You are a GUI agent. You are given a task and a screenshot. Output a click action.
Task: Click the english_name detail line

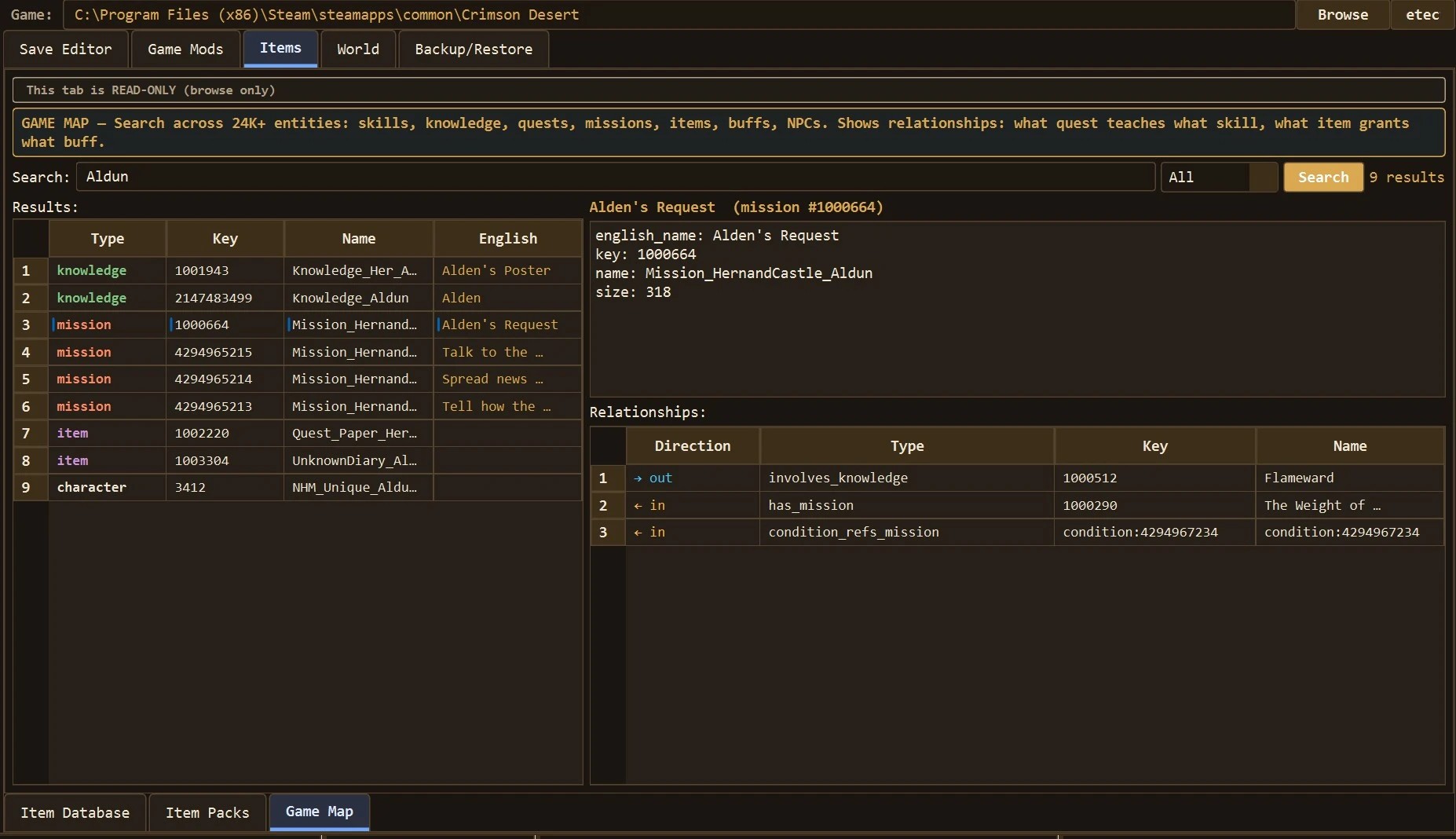point(717,236)
